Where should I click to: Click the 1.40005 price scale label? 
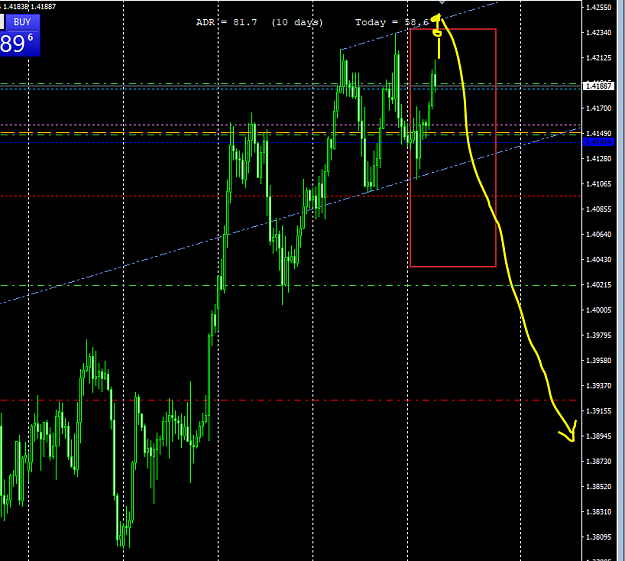(599, 310)
